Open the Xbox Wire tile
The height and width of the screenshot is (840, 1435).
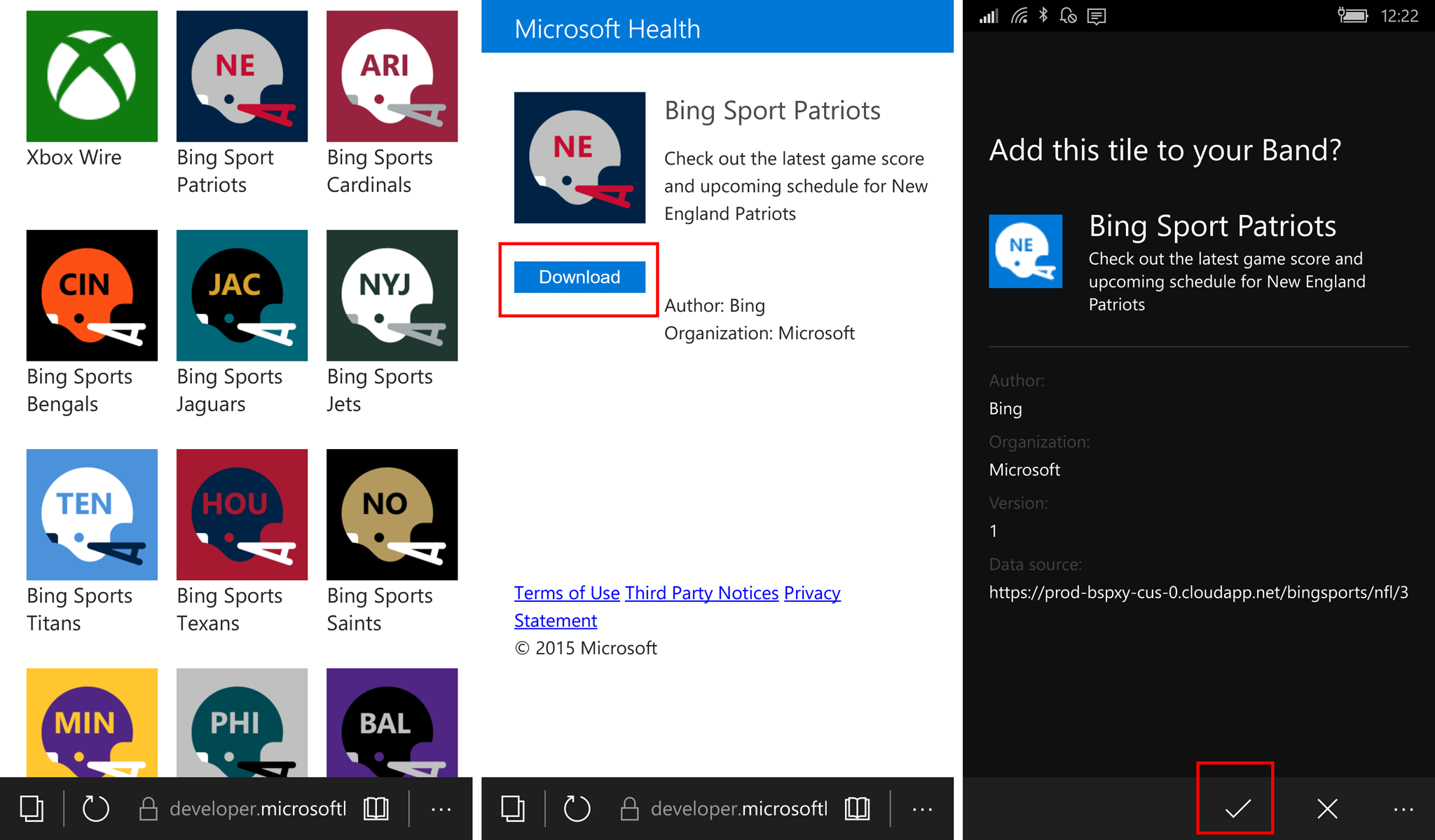92,76
